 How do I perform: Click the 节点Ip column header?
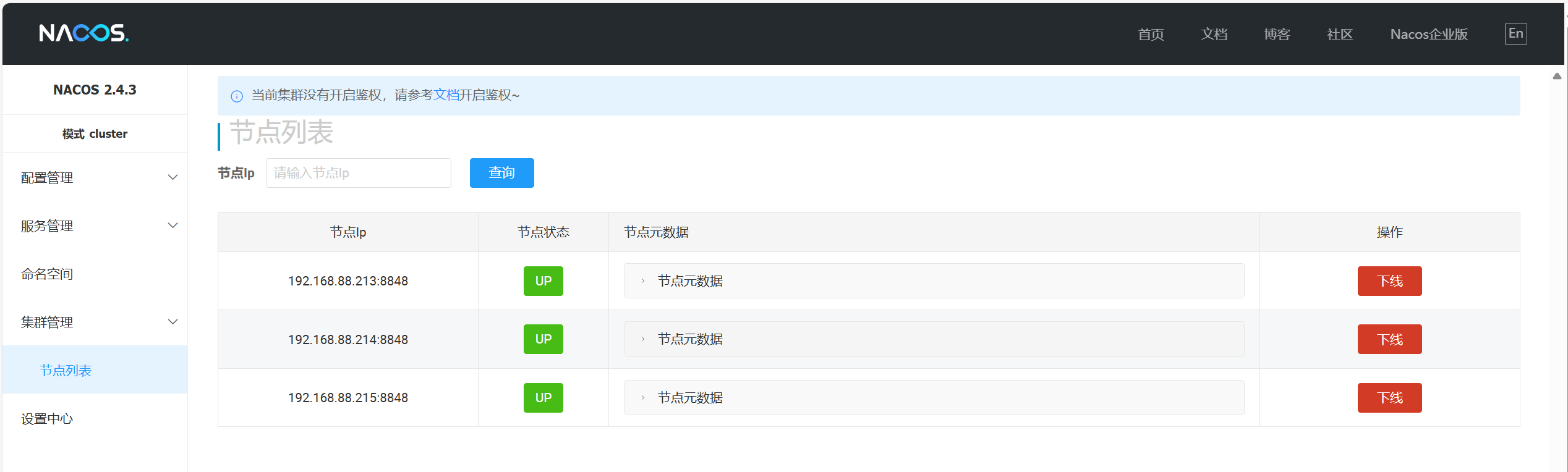348,232
